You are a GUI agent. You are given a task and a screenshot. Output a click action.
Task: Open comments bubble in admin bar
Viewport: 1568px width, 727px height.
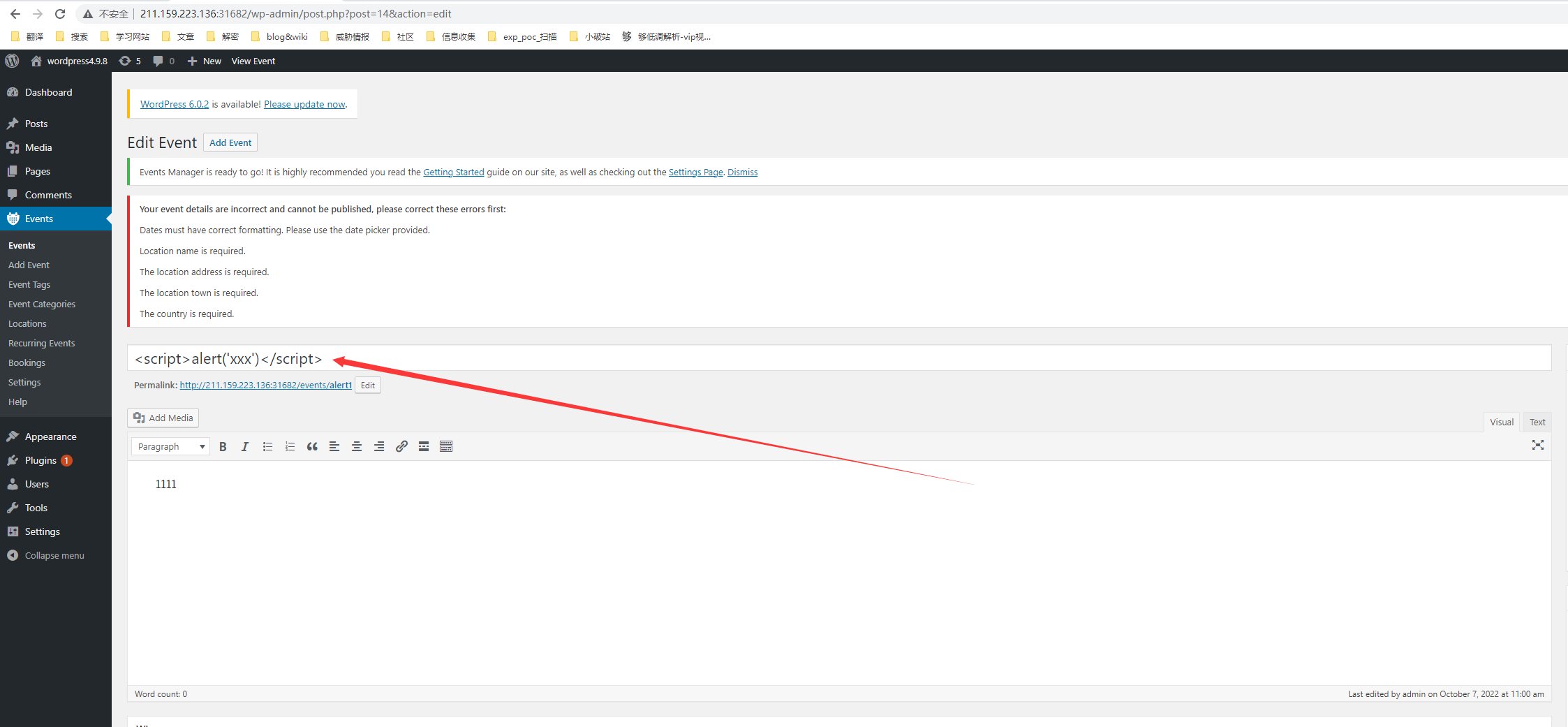coord(164,61)
